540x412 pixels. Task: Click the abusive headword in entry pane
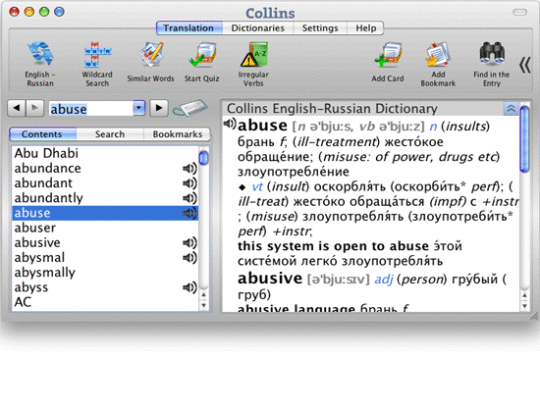coord(270,278)
